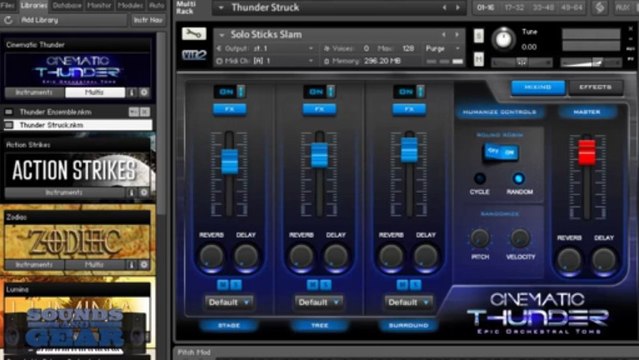The image size is (639, 360).
Task: Open Tree channel Default dropdown
Action: pos(318,303)
